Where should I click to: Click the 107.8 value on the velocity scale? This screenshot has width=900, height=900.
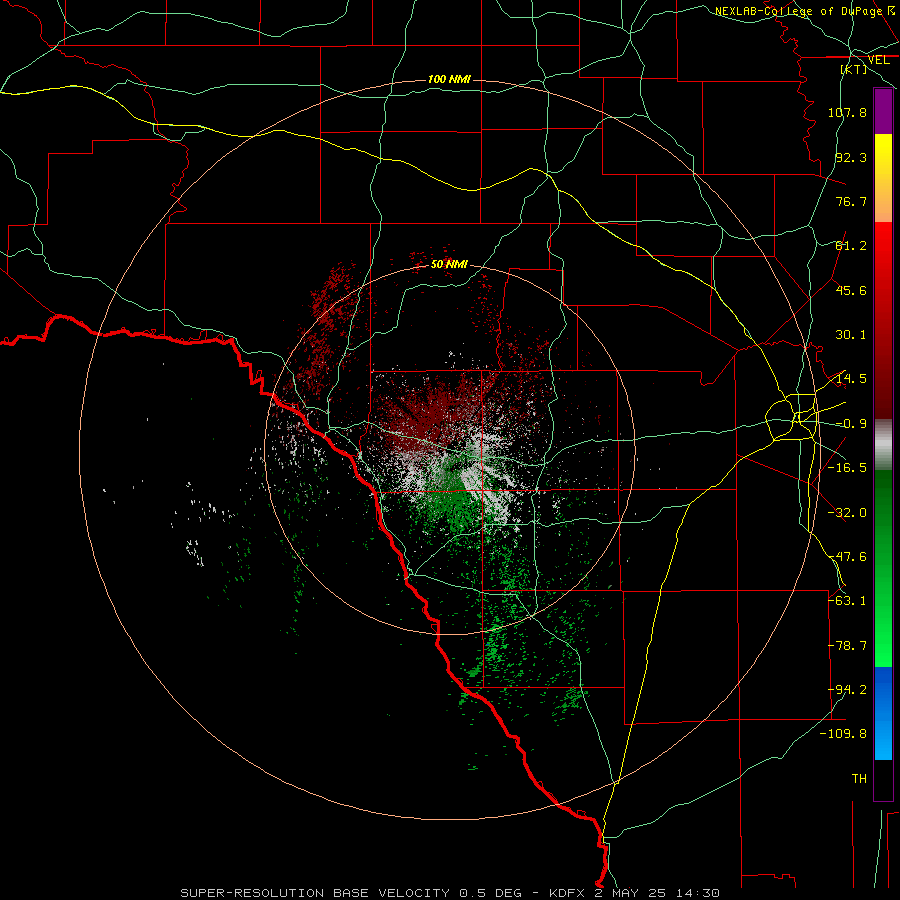point(847,112)
